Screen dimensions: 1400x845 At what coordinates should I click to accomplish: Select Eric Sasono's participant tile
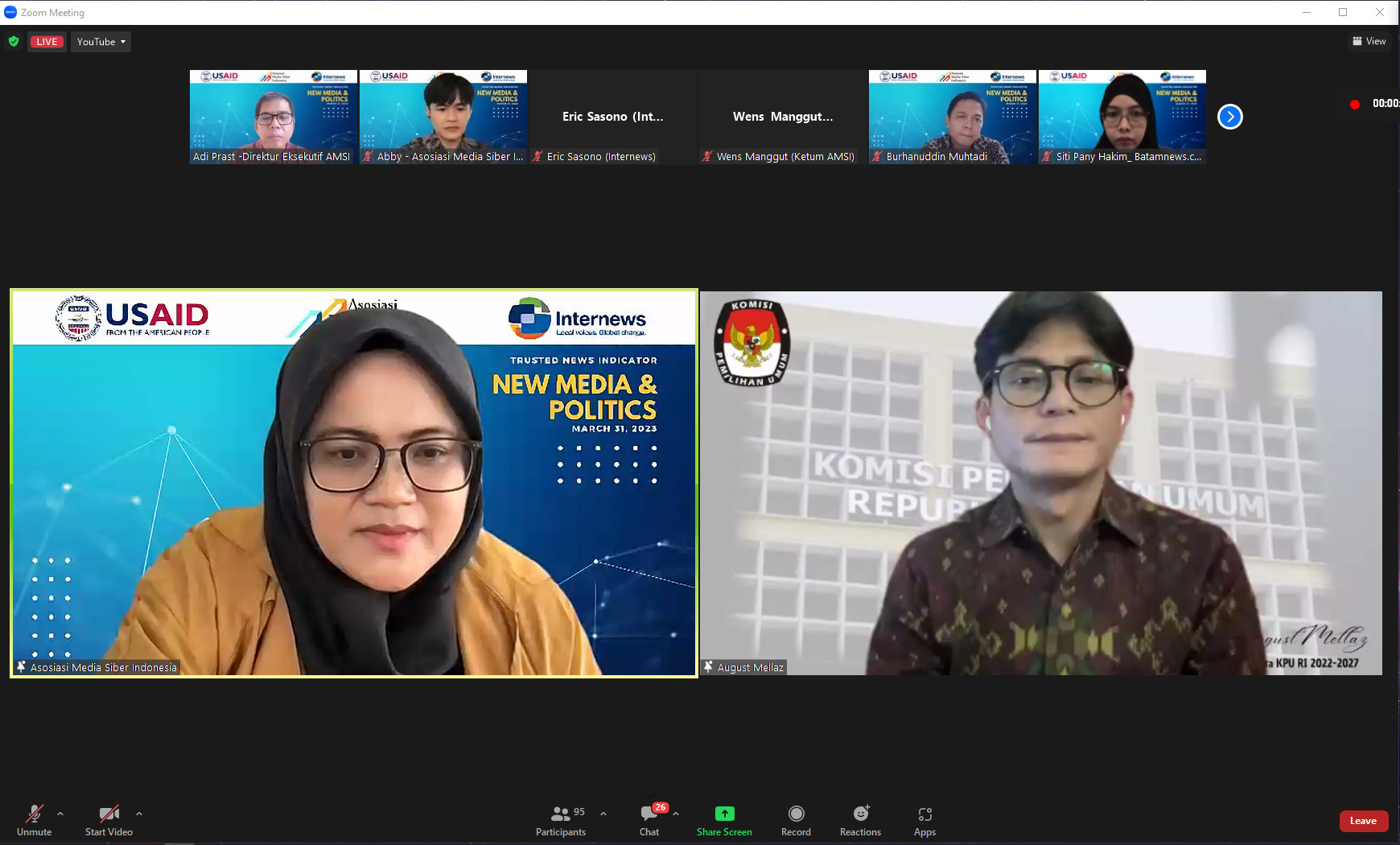point(612,116)
